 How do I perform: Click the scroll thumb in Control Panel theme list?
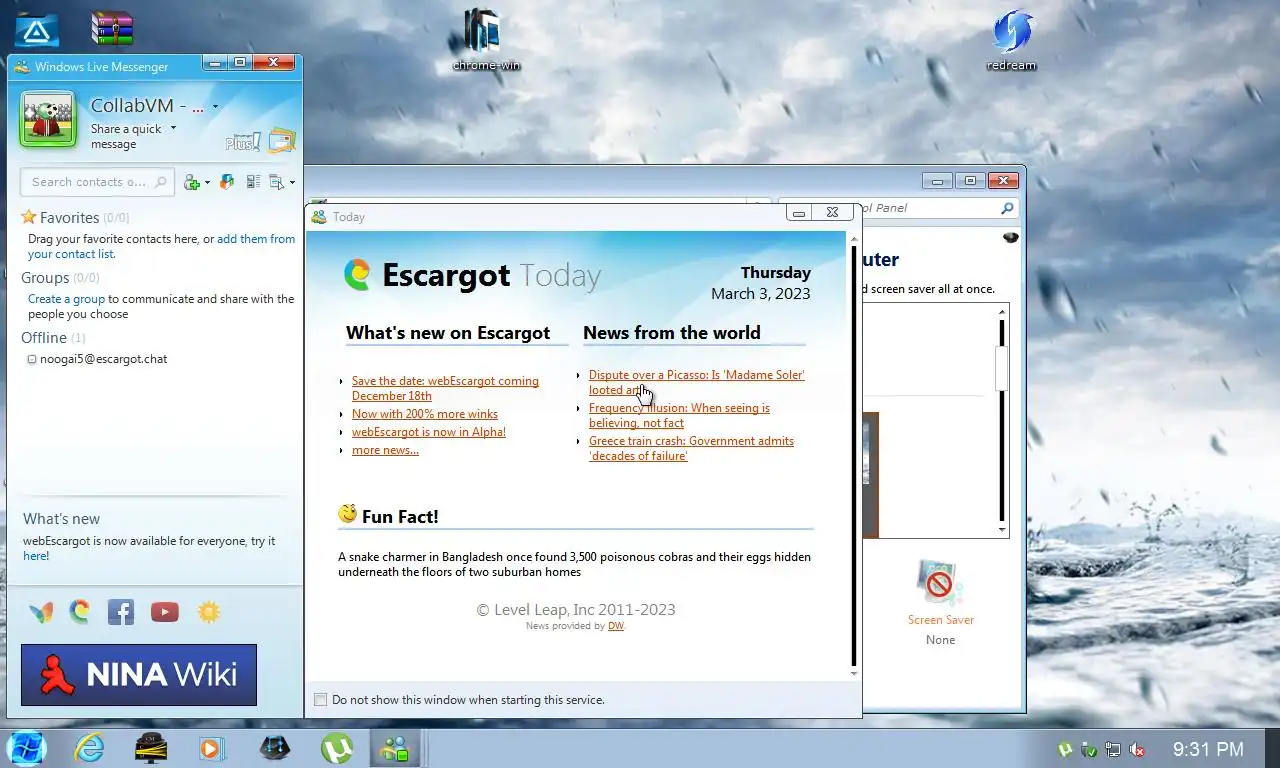tap(1002, 368)
